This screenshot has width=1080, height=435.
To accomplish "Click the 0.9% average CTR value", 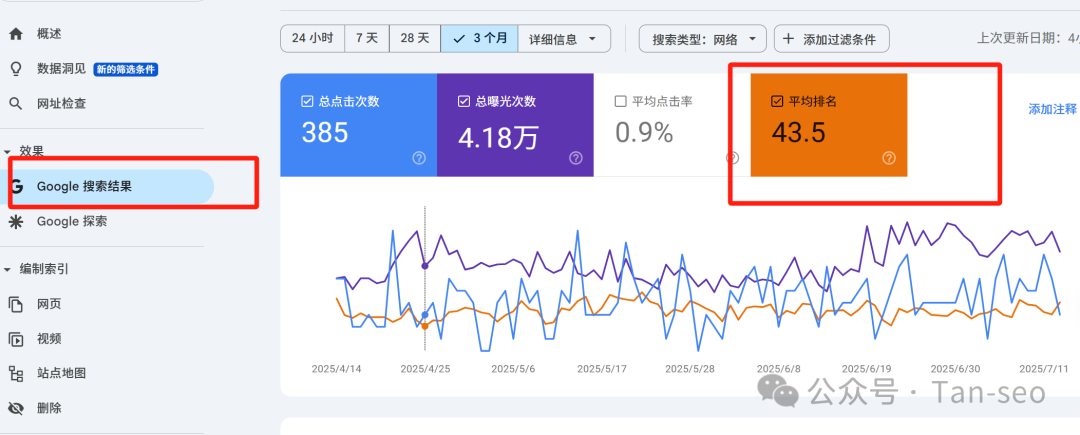I will [x=644, y=132].
